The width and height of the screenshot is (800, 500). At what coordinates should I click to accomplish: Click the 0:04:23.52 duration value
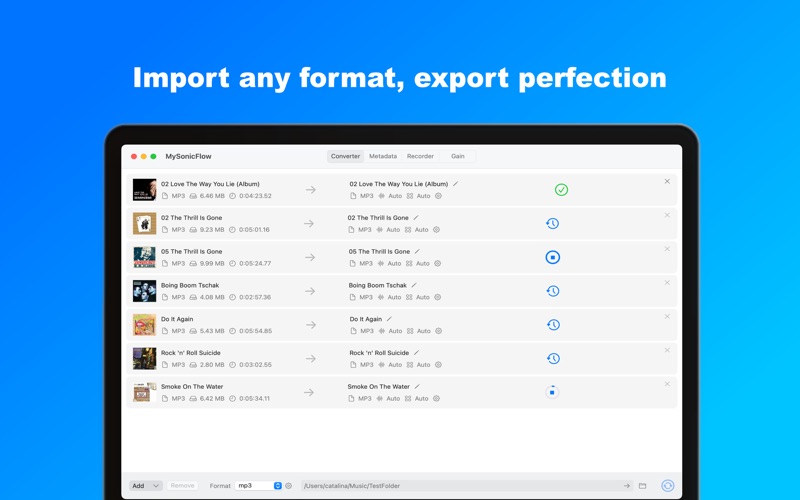[x=255, y=196]
